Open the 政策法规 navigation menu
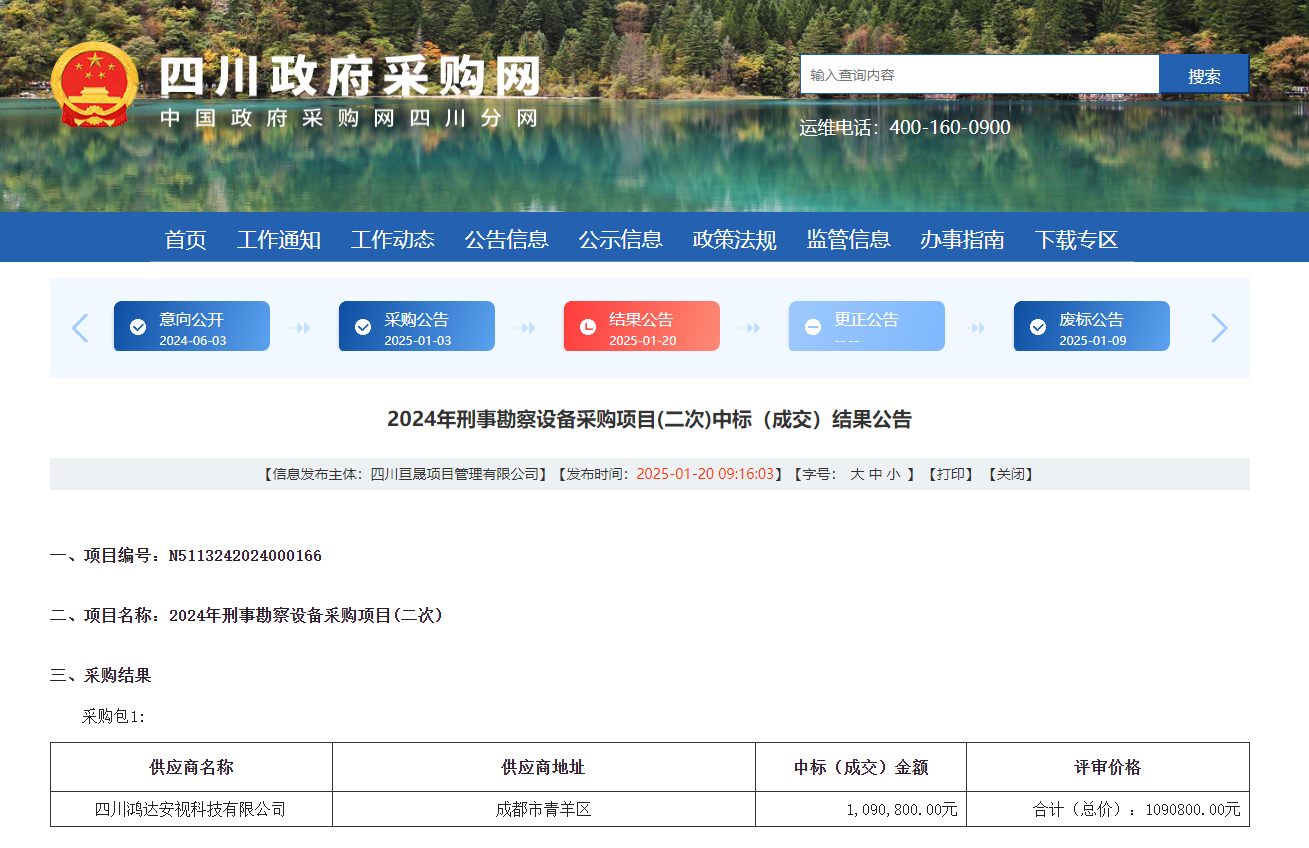The height and width of the screenshot is (848, 1309). [x=734, y=240]
